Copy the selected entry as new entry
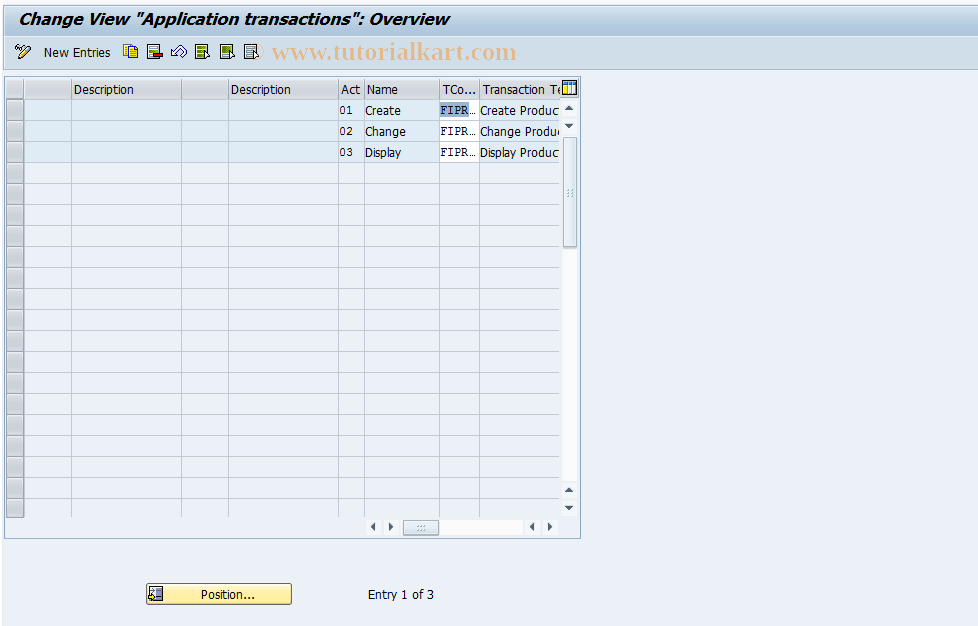The height and width of the screenshot is (626, 978). point(130,51)
